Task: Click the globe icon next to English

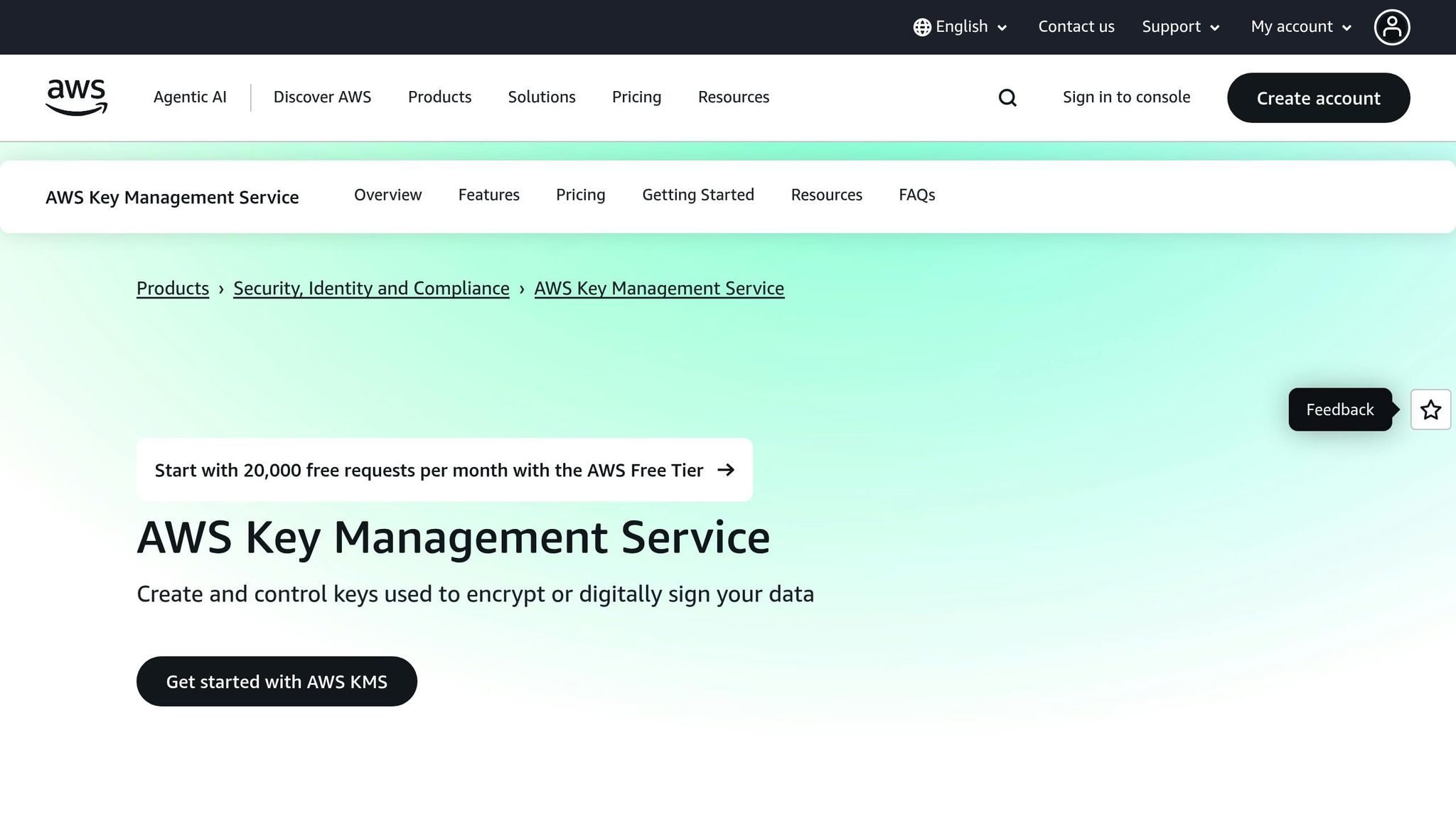Action: [x=921, y=26]
